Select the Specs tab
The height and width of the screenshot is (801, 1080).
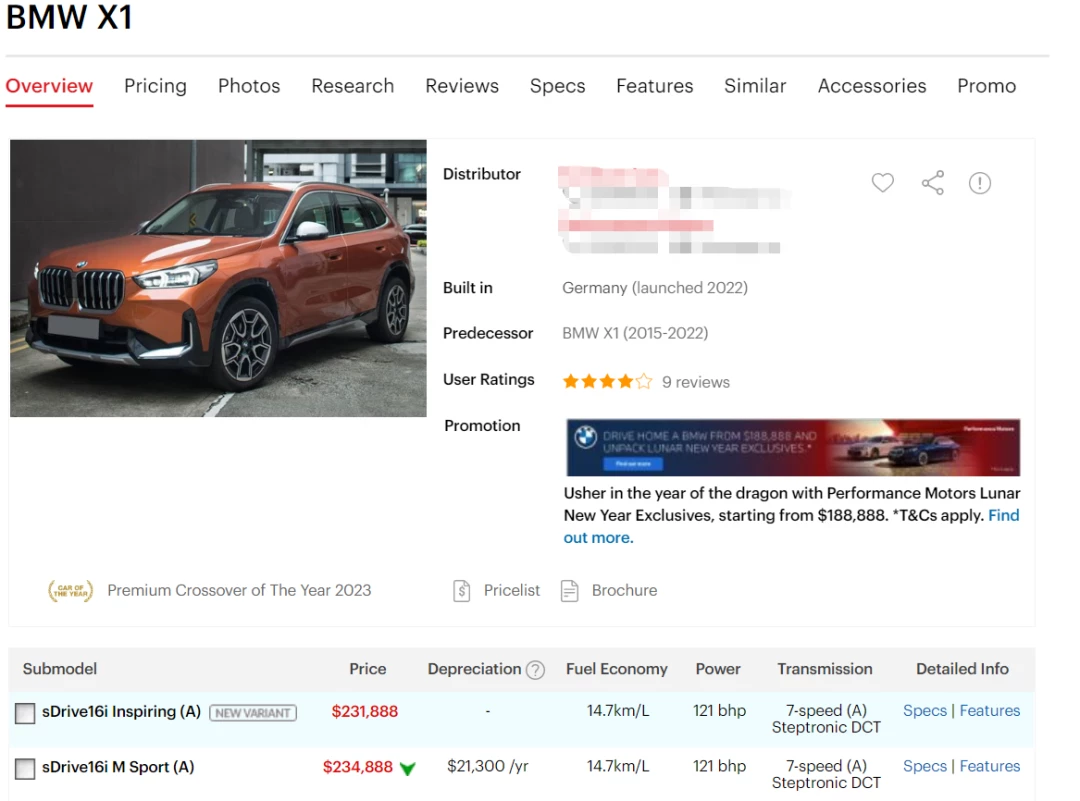tap(557, 86)
